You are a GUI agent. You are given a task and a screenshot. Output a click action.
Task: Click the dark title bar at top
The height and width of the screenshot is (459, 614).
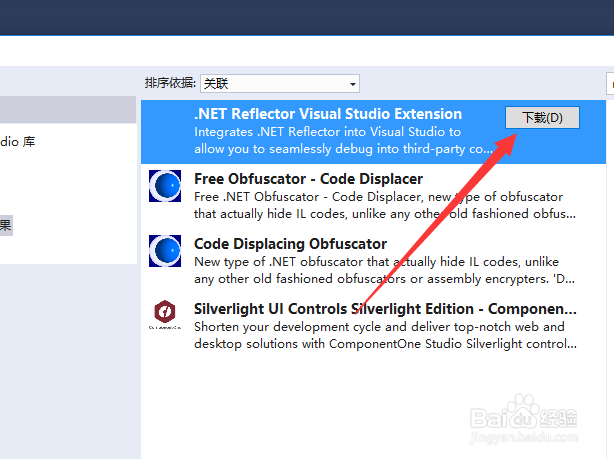(307, 18)
